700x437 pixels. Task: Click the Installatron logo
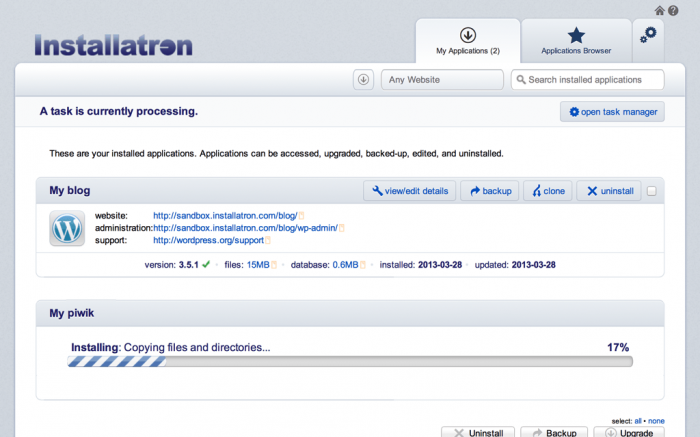coord(113,45)
